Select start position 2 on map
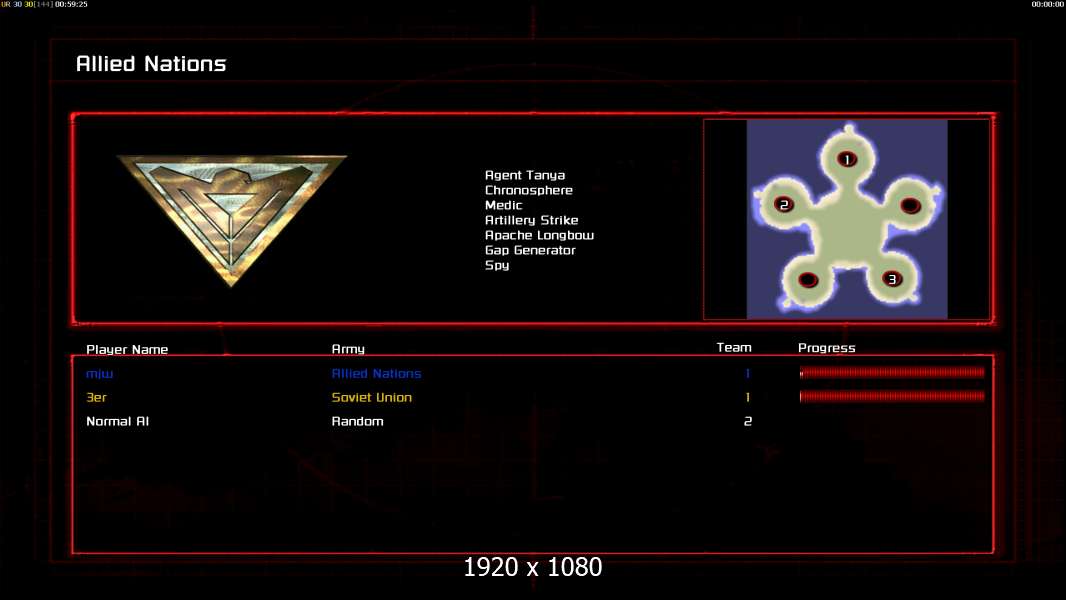 (x=784, y=204)
